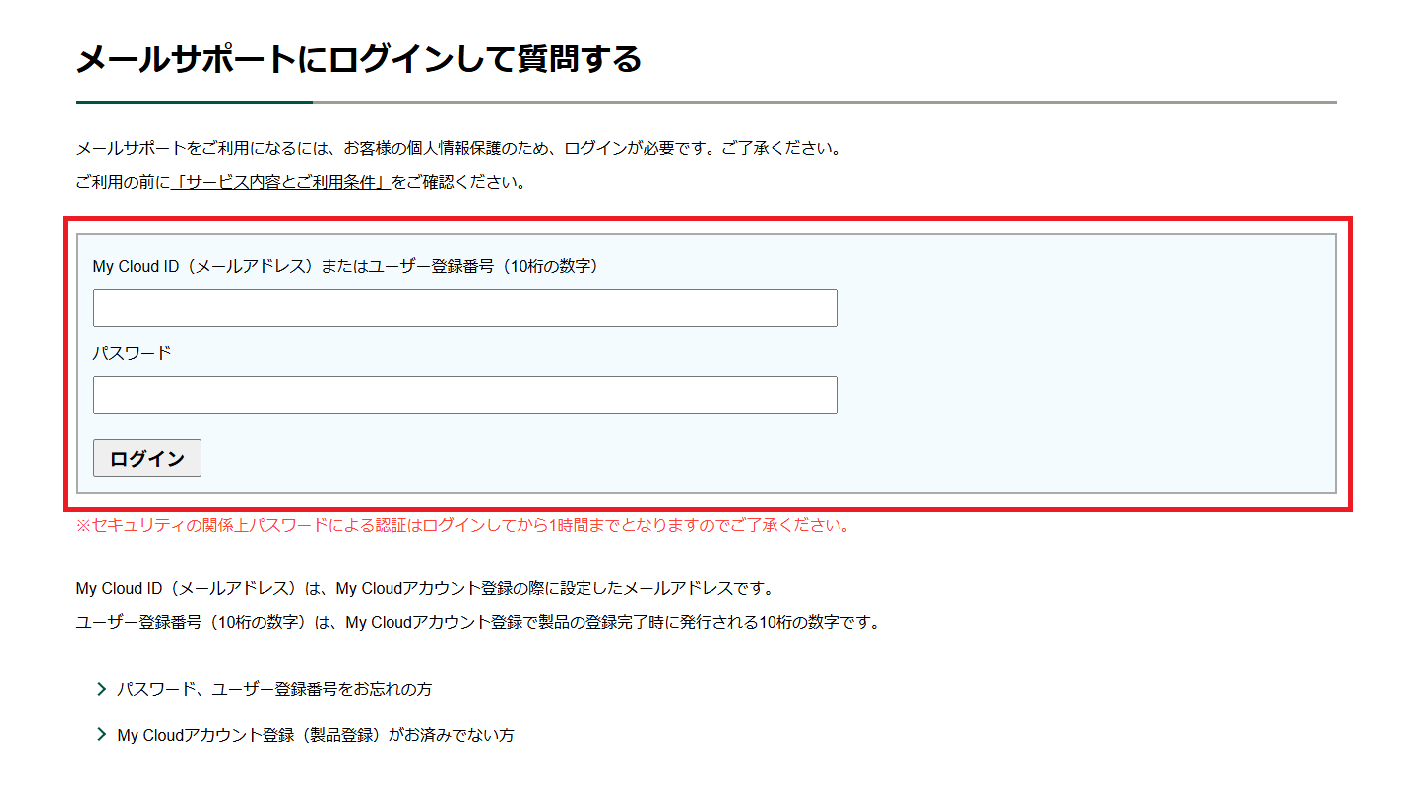Click the ご利用の前に text before the link
1419x799 pixels.
pyautogui.click(x=122, y=183)
